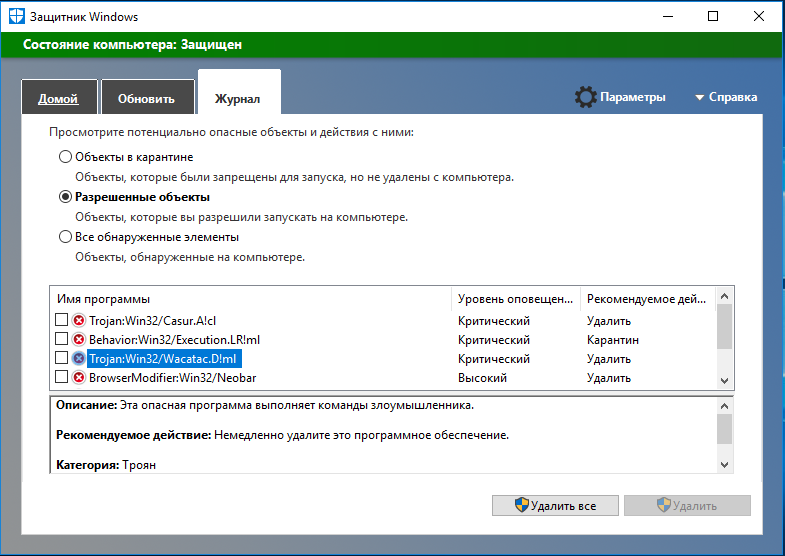Select the Объекты в карантине radio option
The height and width of the screenshot is (556, 785).
pos(66,157)
